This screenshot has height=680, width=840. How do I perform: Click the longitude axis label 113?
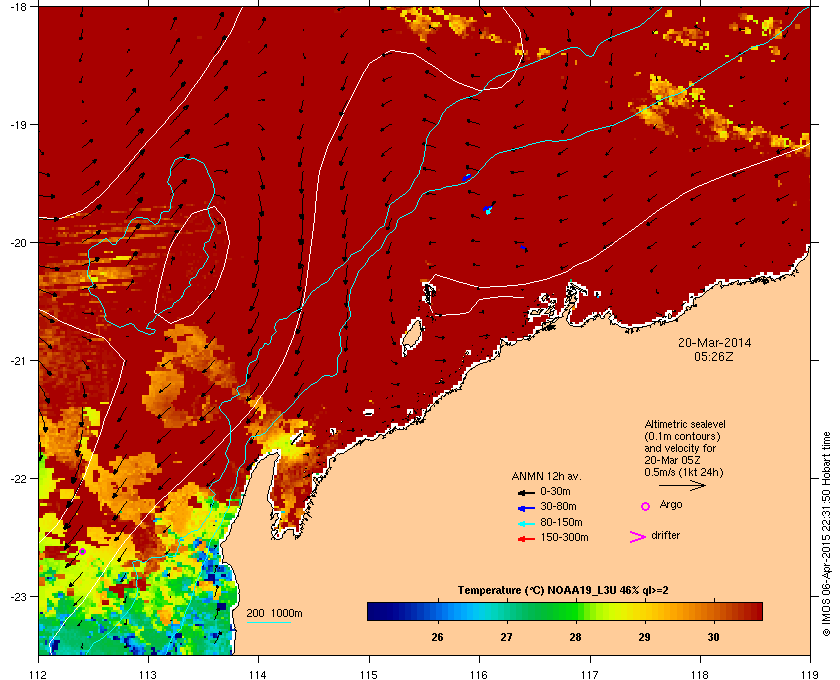pos(148,675)
